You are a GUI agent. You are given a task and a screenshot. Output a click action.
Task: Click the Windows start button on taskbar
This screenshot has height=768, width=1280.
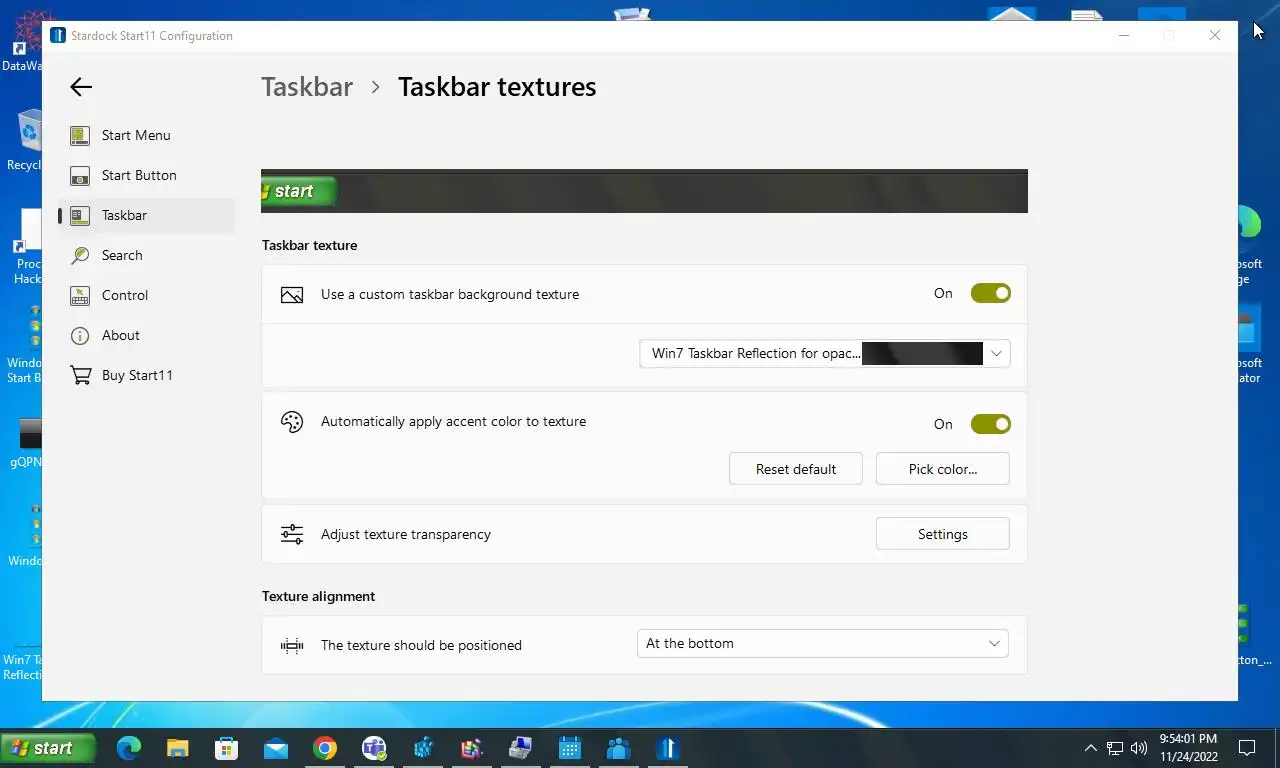pos(48,748)
